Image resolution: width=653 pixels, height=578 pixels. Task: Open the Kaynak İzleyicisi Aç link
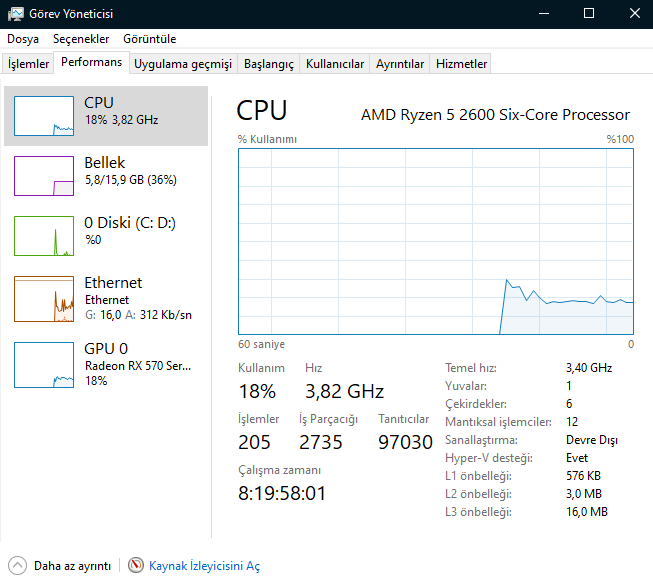coord(204,566)
